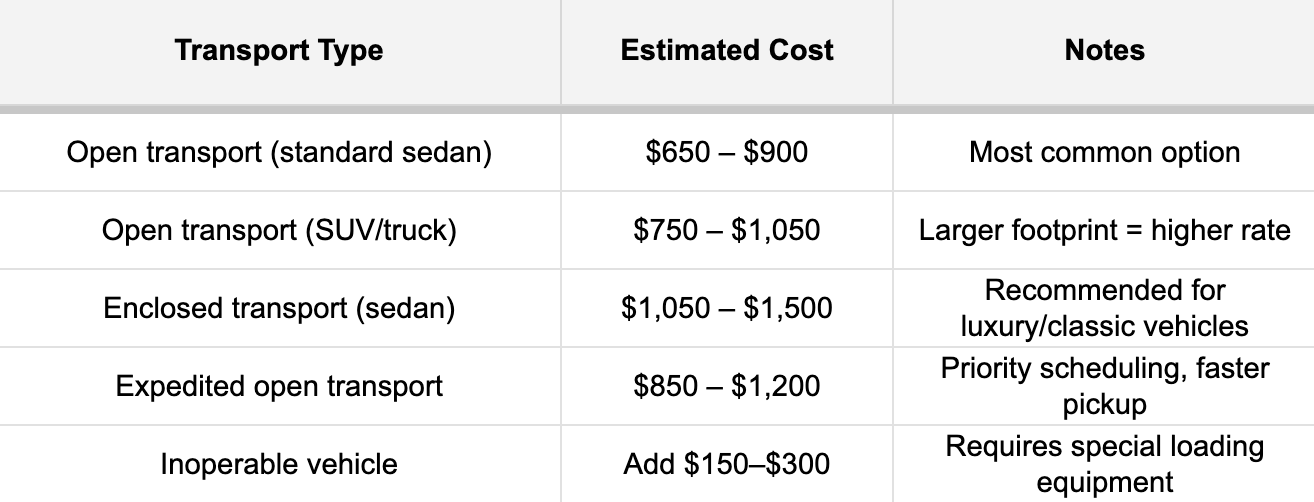Image resolution: width=1314 pixels, height=502 pixels.
Task: Click Larger footprint = higher rate note
Action: click(x=1104, y=230)
